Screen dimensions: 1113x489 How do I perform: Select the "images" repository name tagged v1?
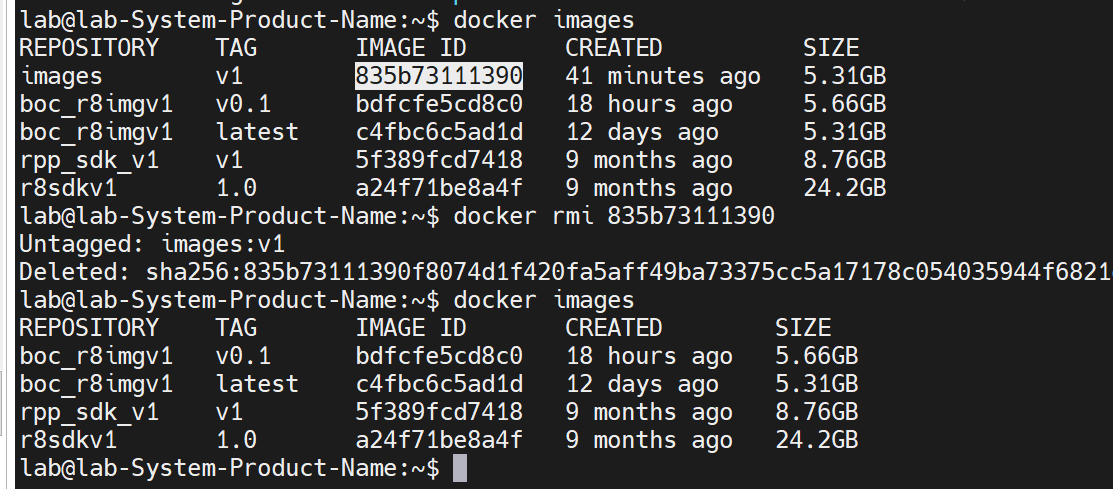62,76
